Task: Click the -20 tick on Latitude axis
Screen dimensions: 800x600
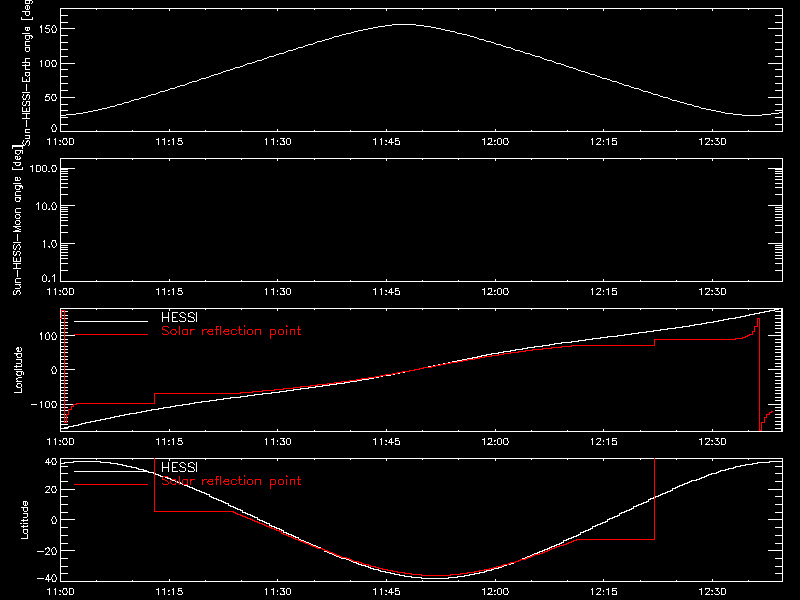Action: pyautogui.click(x=46, y=551)
